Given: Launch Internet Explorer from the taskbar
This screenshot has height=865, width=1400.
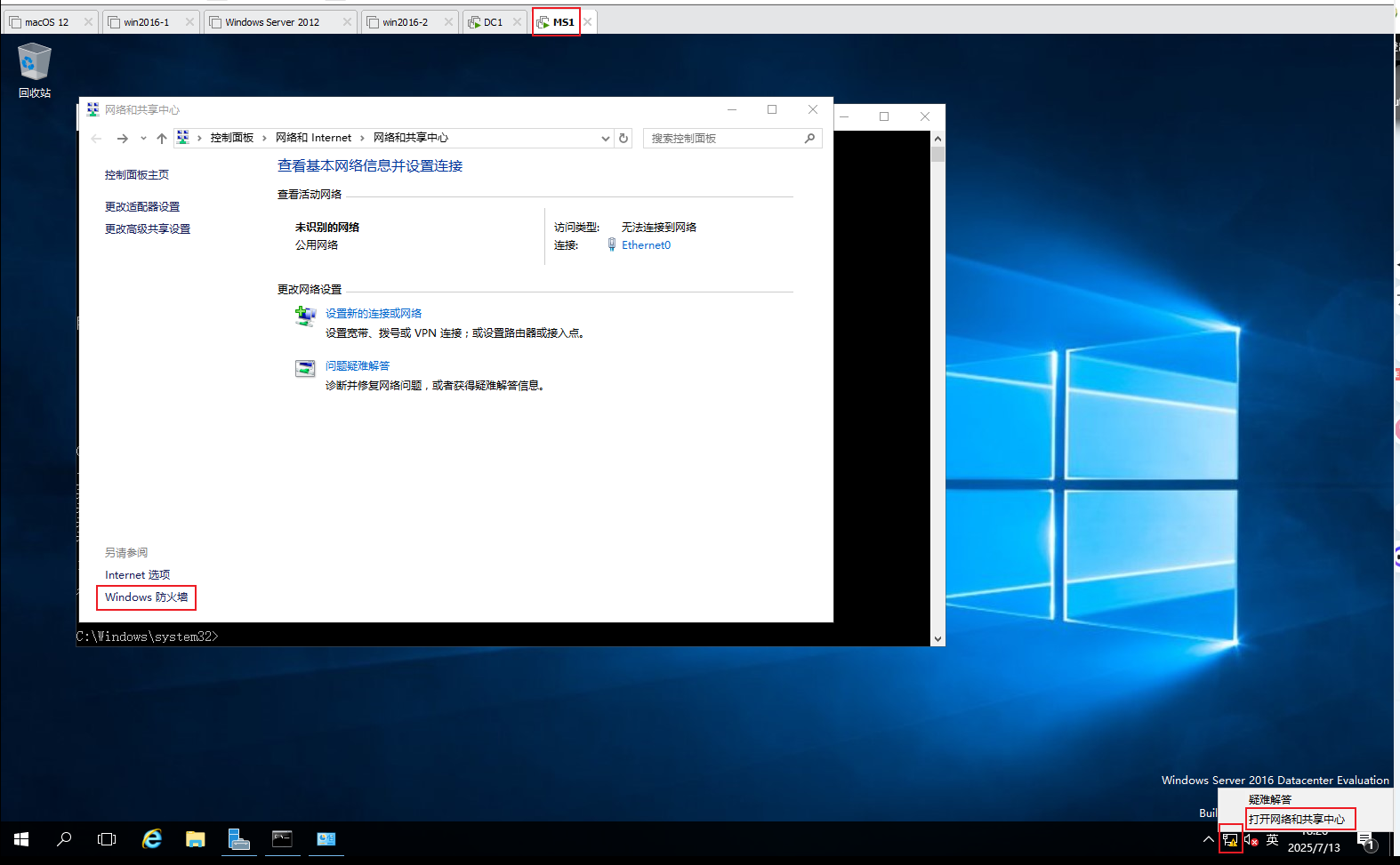Looking at the screenshot, I should [x=152, y=839].
